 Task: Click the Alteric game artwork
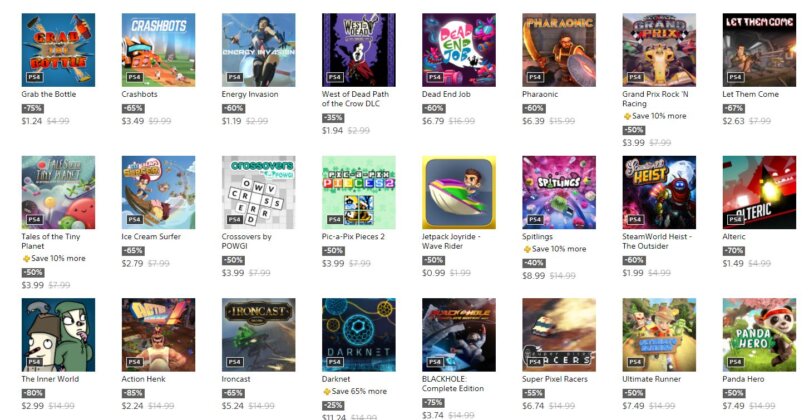click(759, 192)
